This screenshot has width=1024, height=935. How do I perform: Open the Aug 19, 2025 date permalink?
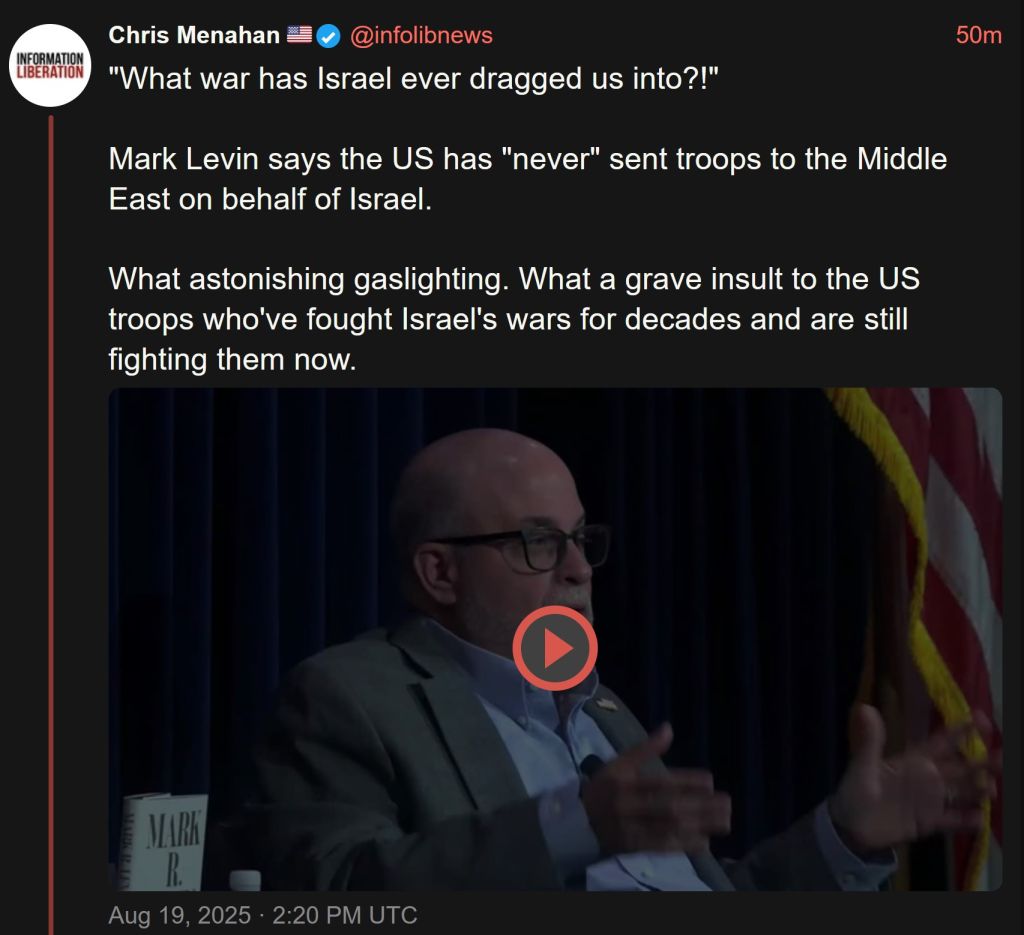(x=180, y=915)
